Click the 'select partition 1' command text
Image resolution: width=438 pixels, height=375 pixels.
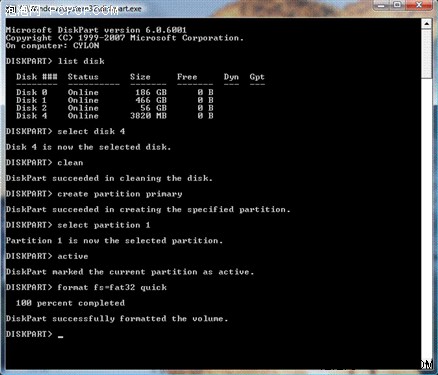[x=104, y=225]
